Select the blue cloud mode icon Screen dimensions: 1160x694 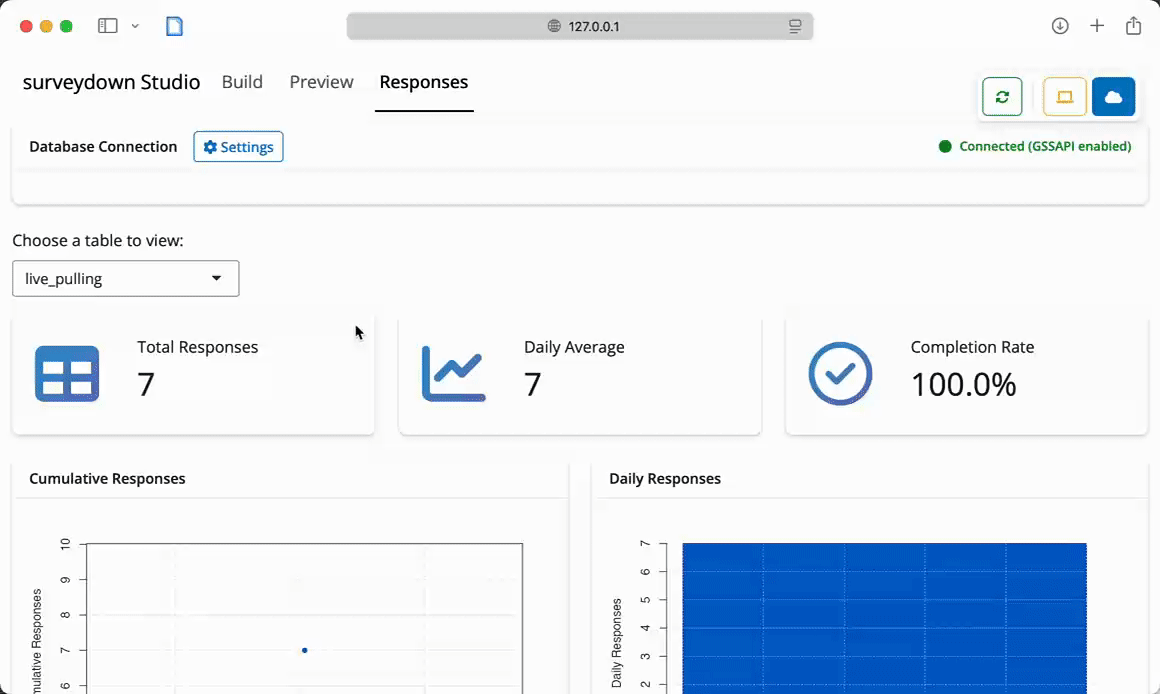point(1113,97)
